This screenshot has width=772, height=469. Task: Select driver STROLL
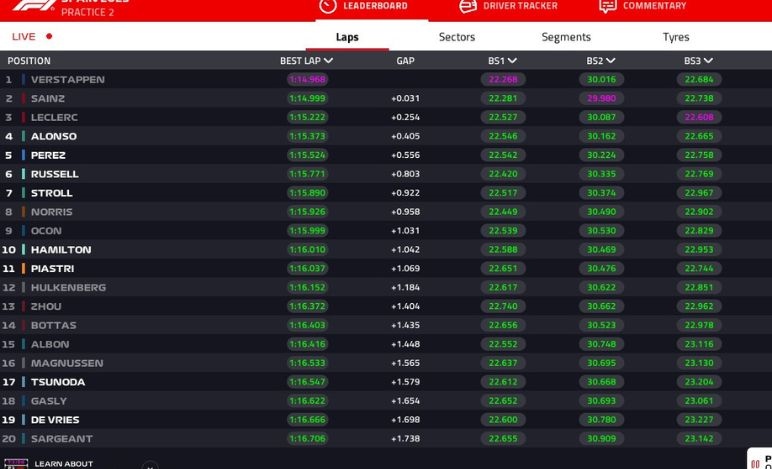coord(51,193)
